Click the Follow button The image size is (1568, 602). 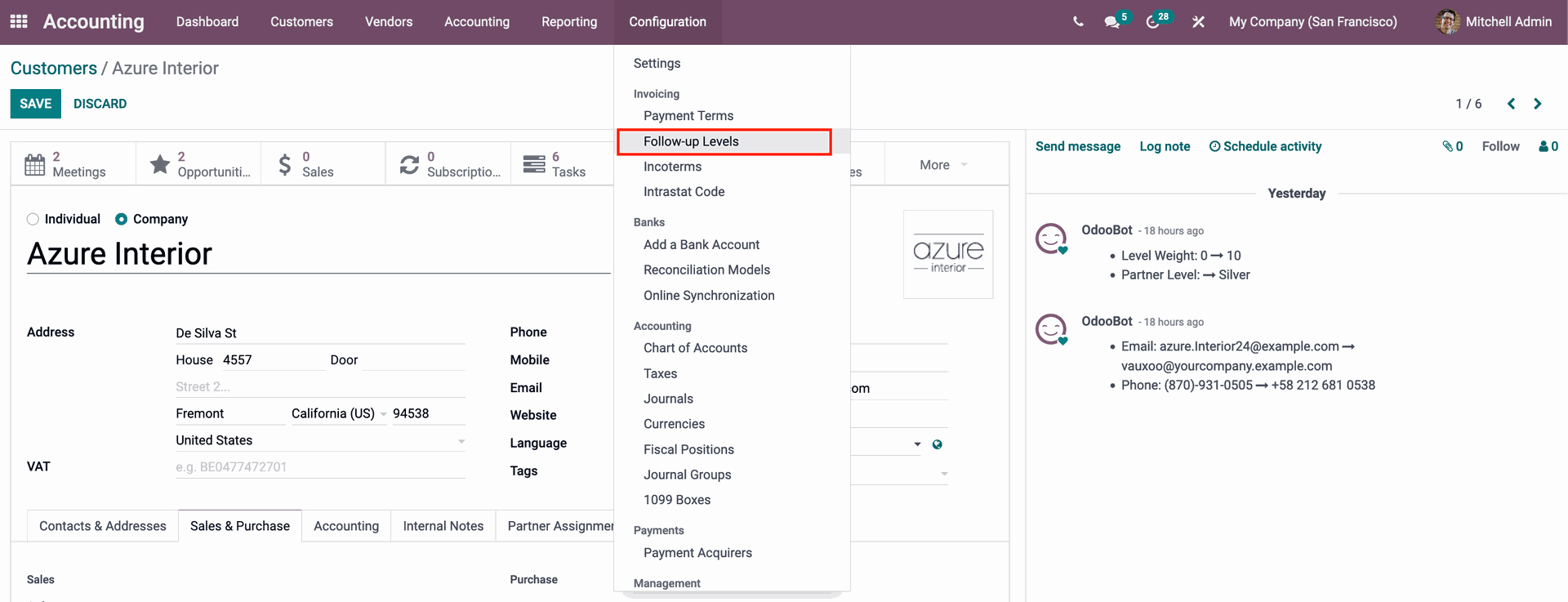pos(1500,146)
